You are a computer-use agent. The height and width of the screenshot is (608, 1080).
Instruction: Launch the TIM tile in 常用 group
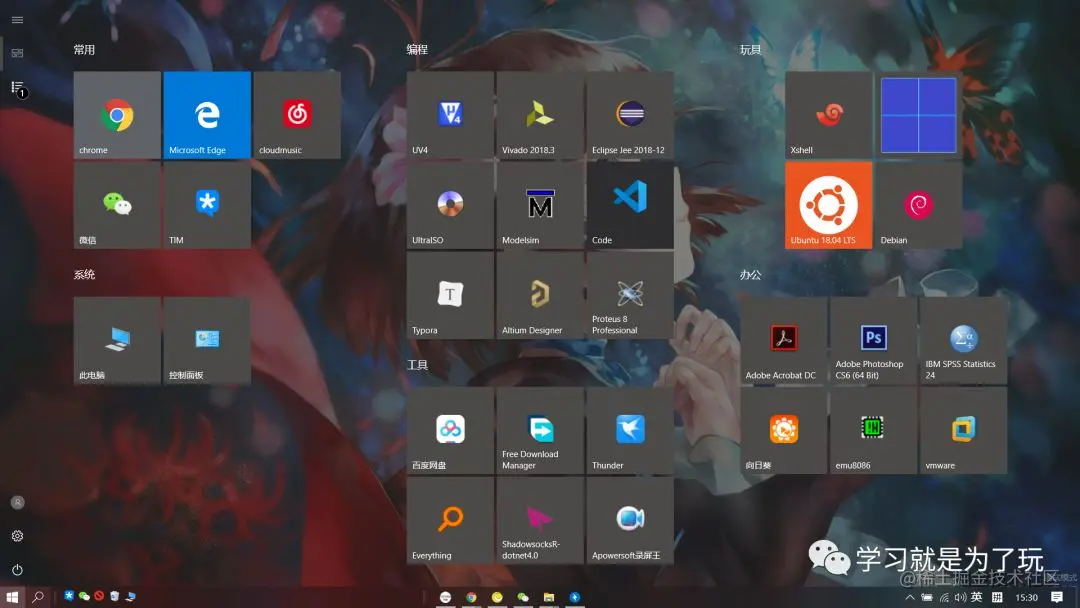(207, 205)
